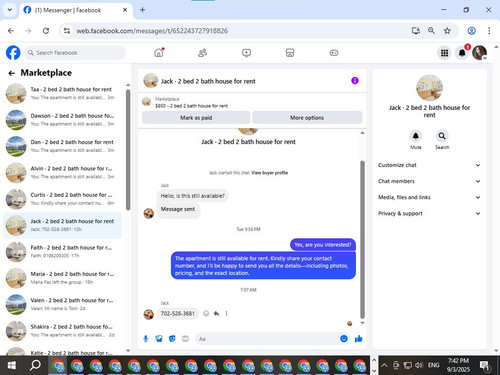The width and height of the screenshot is (500, 375).
Task: Attach a file using the photo icon
Action: click(x=159, y=339)
